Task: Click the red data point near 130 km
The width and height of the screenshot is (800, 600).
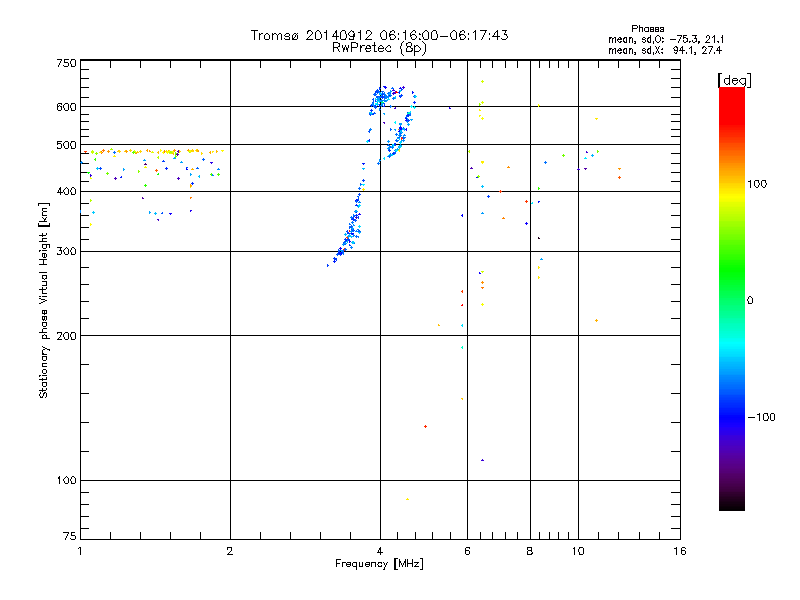Action: (x=426, y=427)
